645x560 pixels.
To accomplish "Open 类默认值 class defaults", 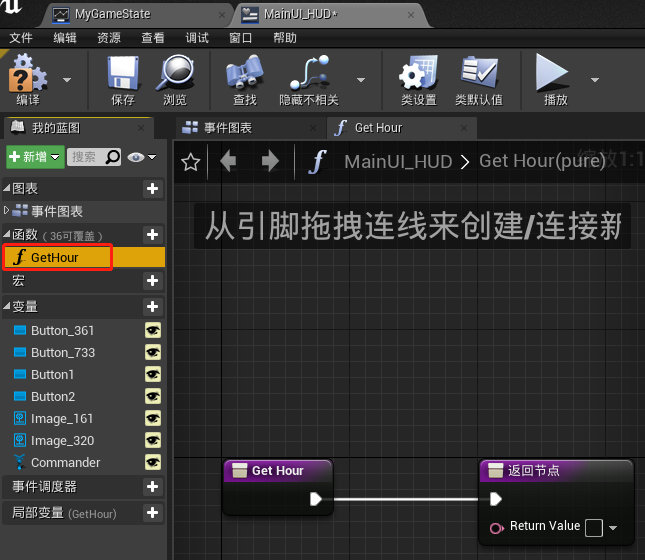I will [479, 80].
